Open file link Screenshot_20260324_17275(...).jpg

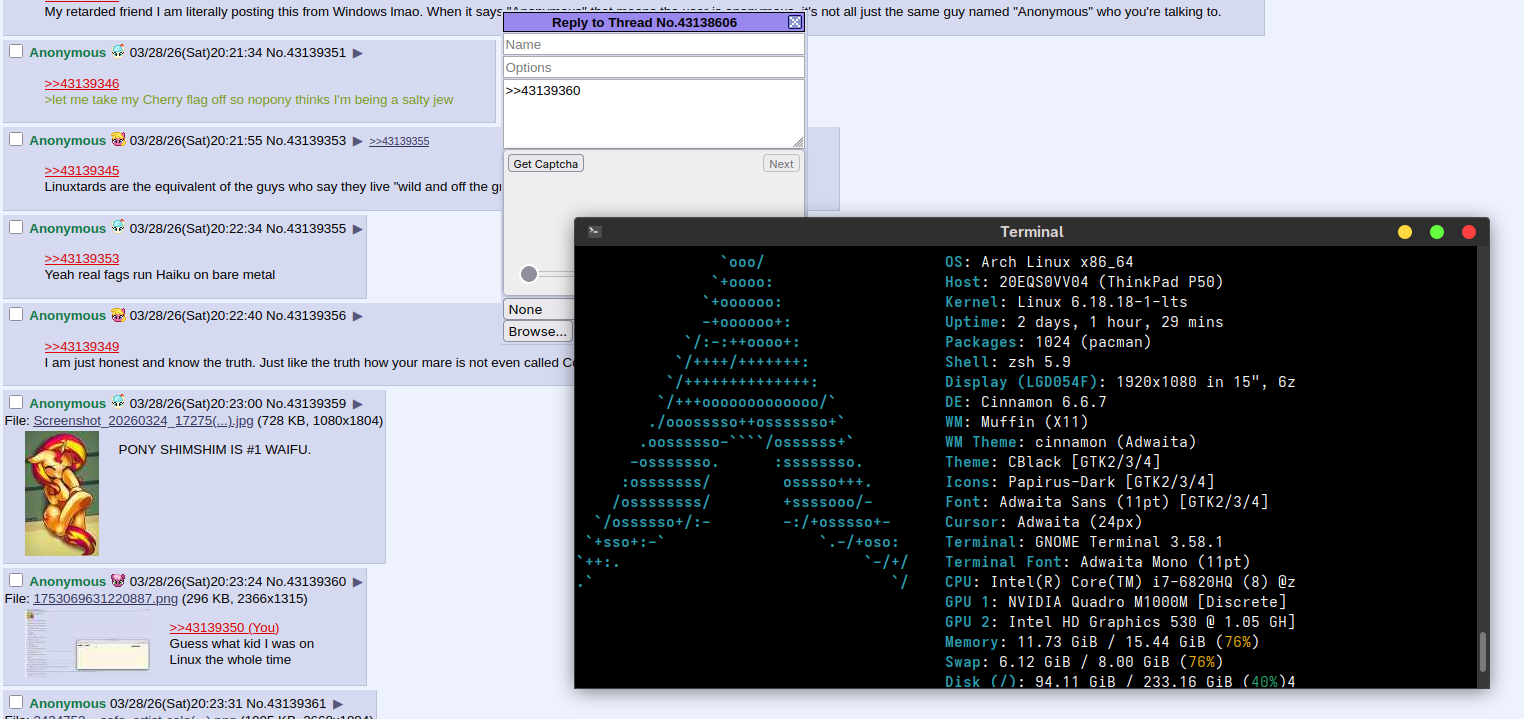click(144, 421)
